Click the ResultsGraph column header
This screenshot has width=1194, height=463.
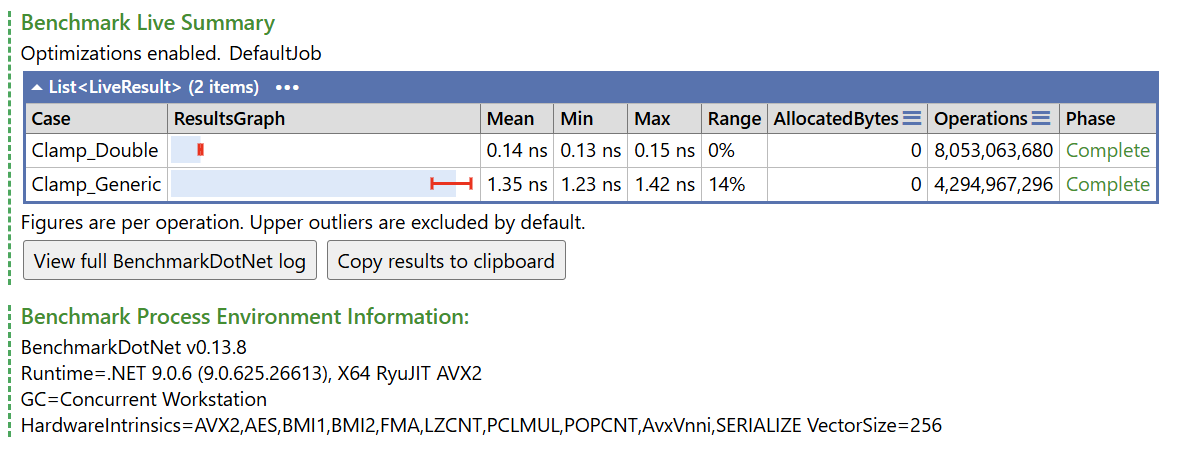229,119
